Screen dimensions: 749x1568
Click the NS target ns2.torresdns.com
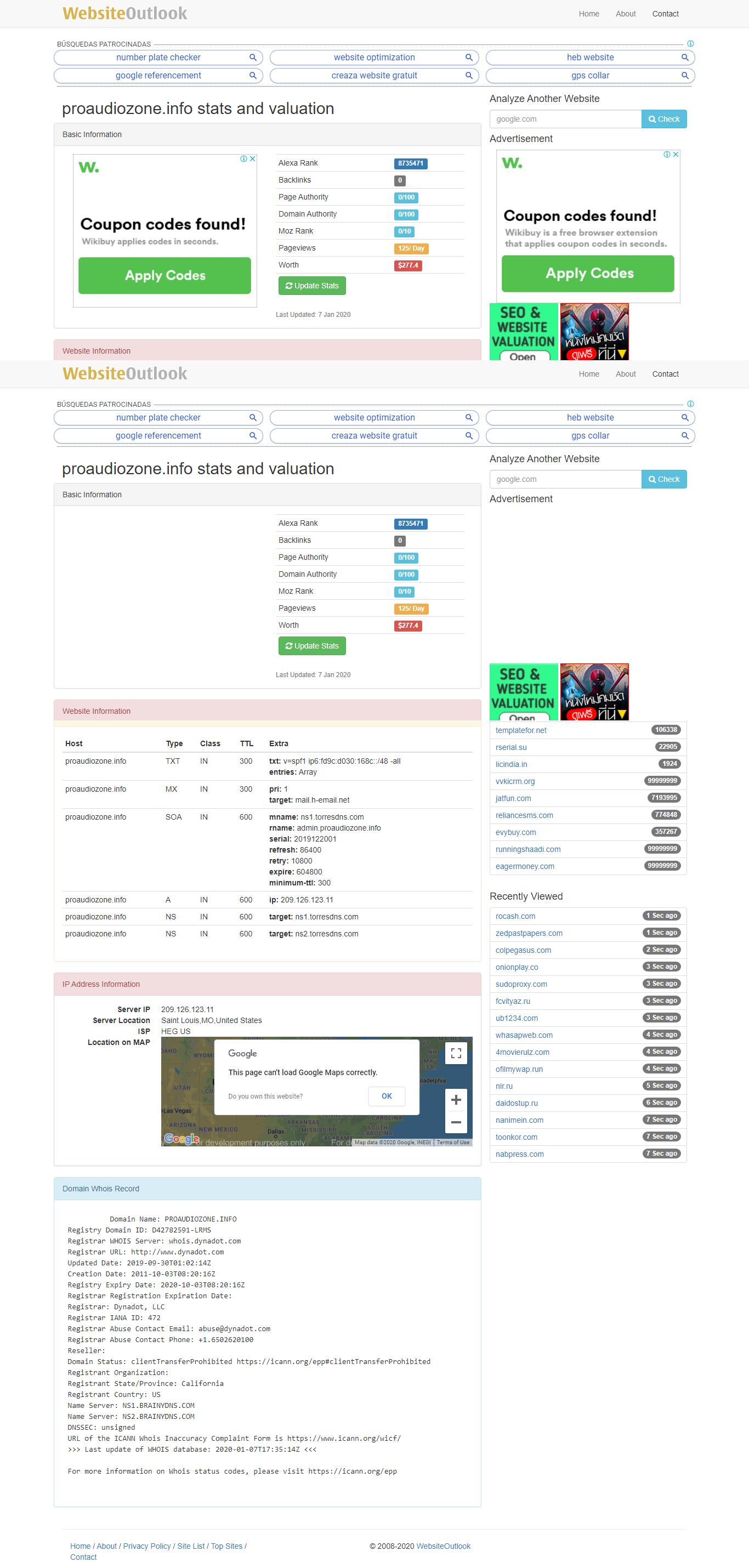[x=326, y=934]
